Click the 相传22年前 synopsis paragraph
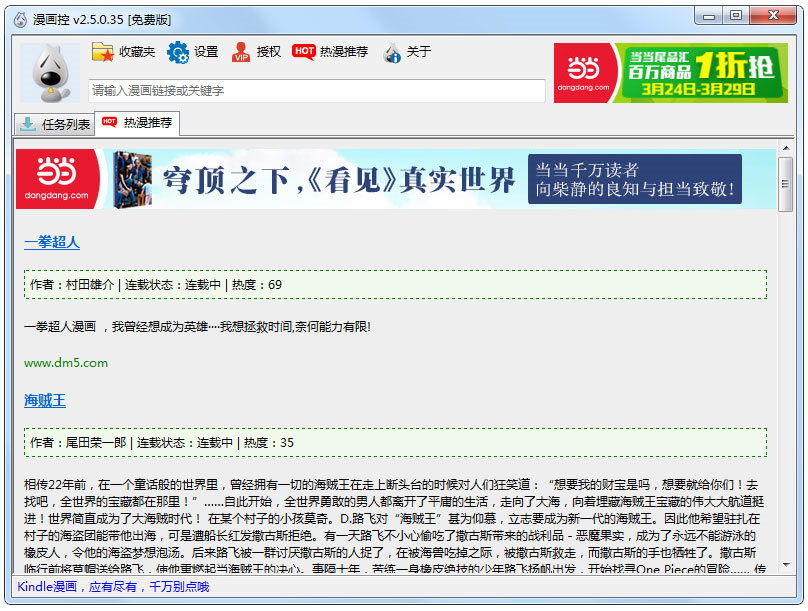 (x=395, y=527)
